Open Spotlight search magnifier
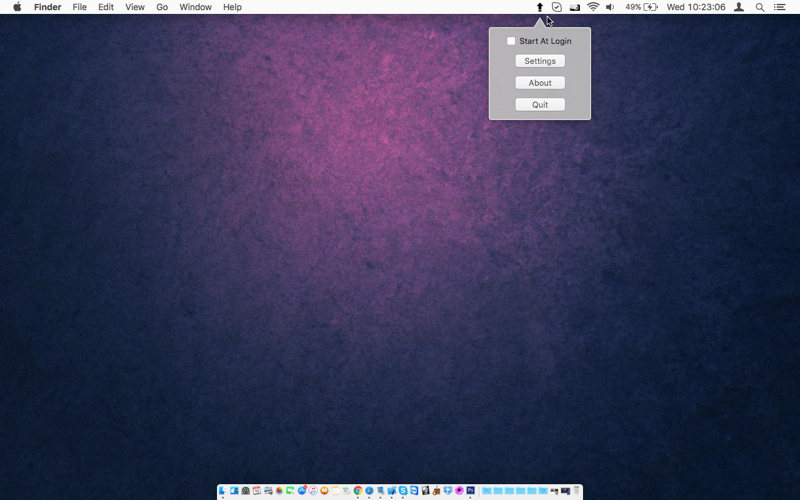800x500 pixels. (x=760, y=7)
